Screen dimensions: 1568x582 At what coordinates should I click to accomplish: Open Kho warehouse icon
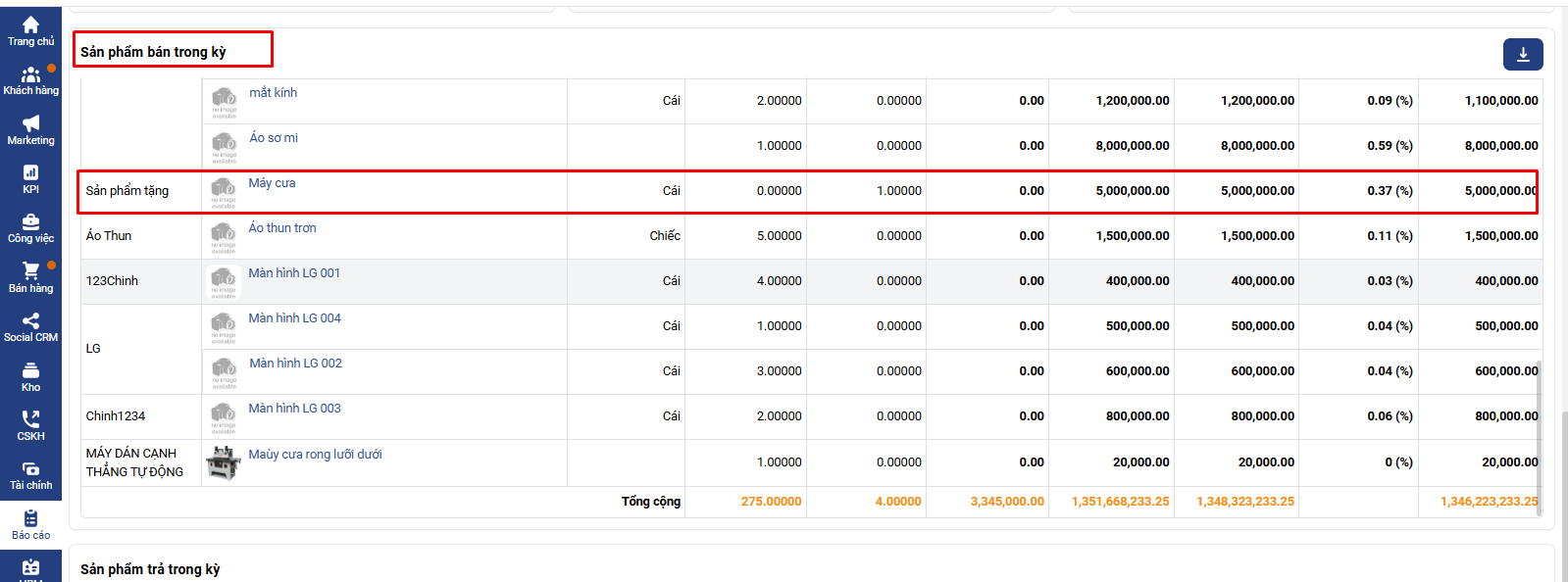[x=30, y=371]
